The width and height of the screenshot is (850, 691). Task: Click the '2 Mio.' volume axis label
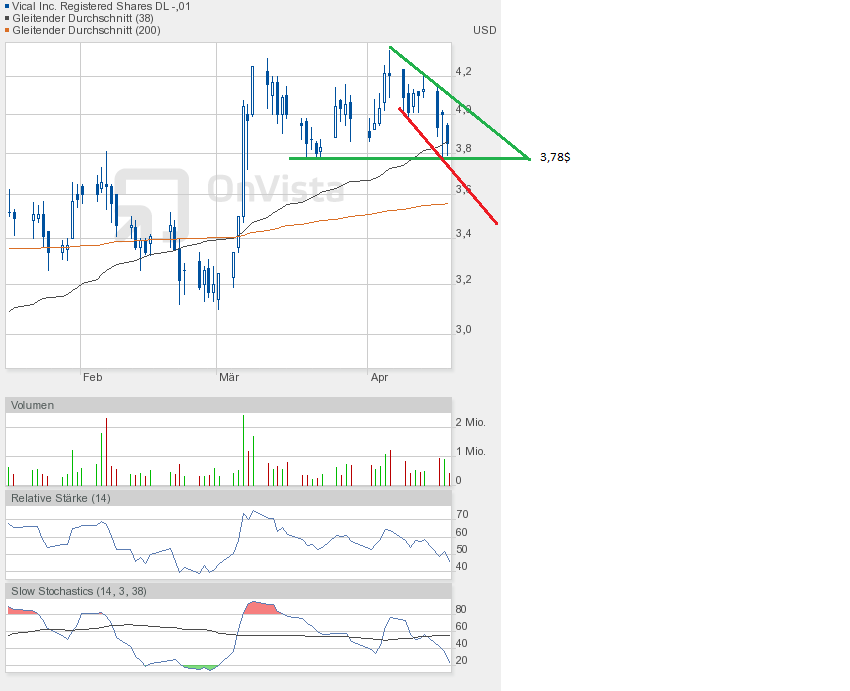coord(471,422)
